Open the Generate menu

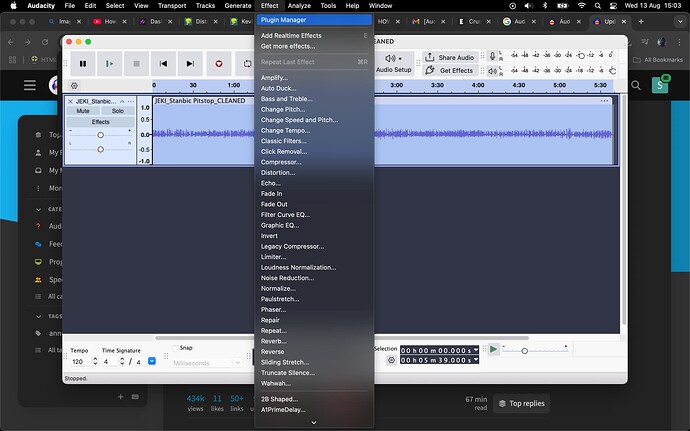pyautogui.click(x=238, y=6)
